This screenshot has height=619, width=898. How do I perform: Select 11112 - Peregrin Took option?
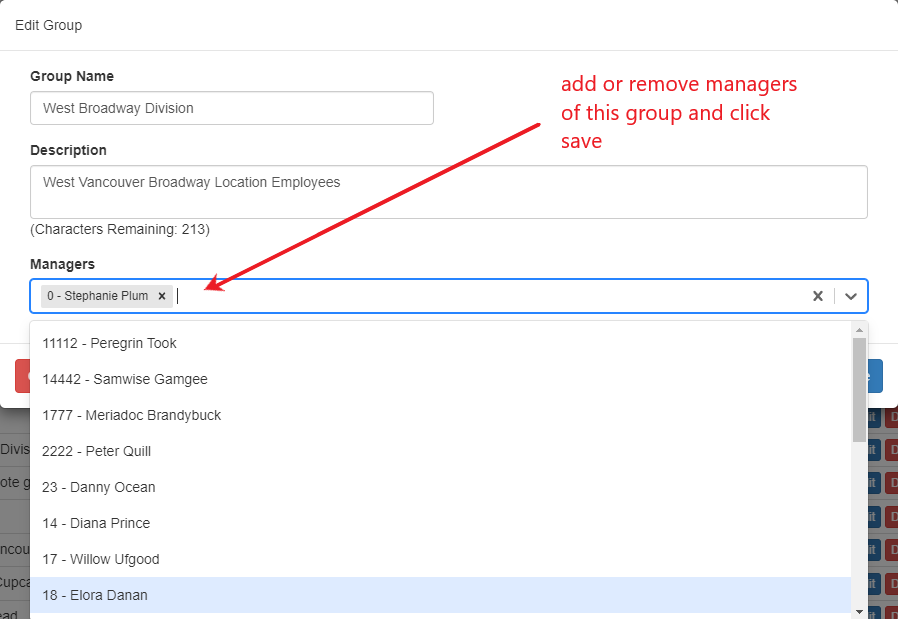tap(109, 343)
